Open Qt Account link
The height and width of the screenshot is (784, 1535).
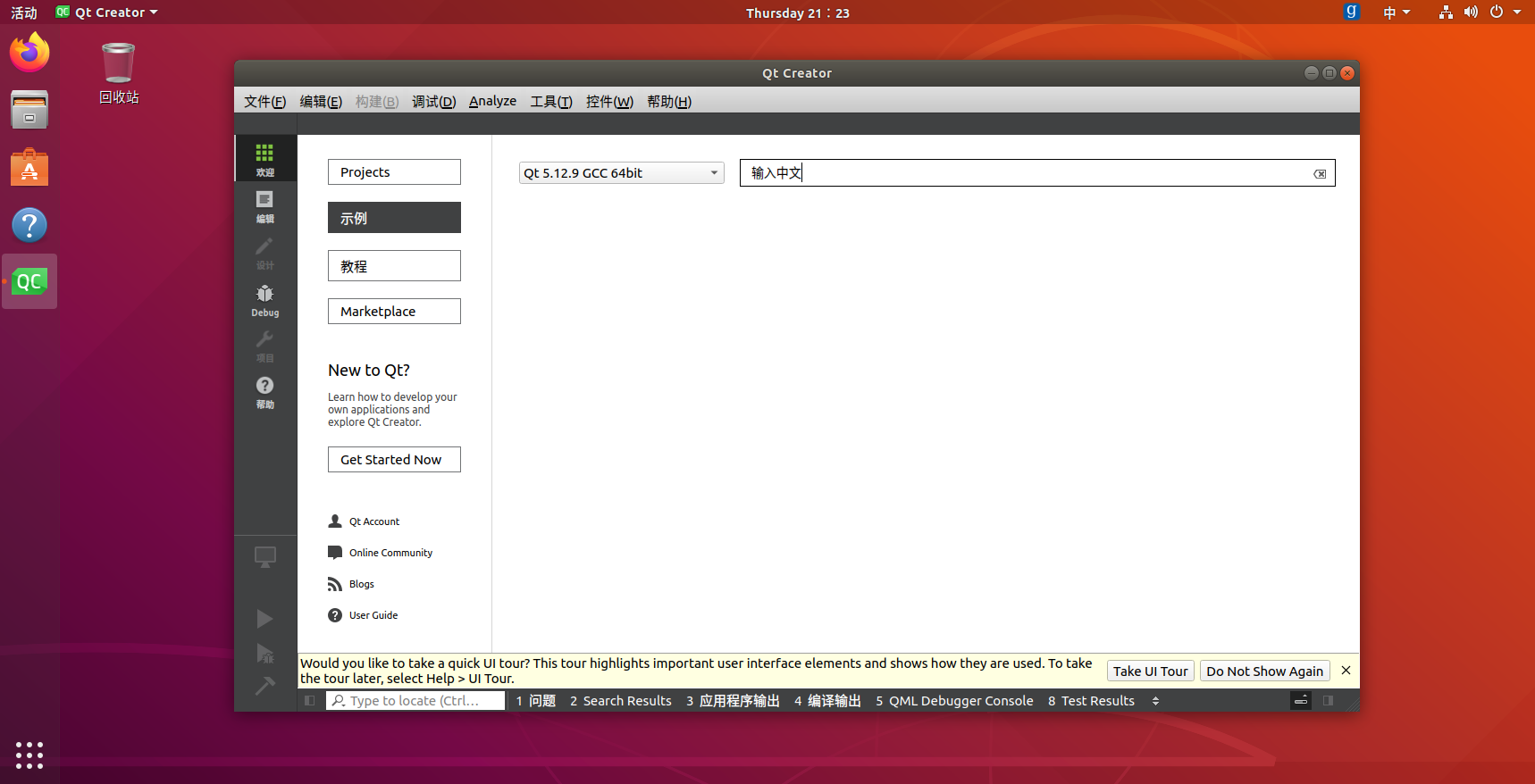click(365, 521)
